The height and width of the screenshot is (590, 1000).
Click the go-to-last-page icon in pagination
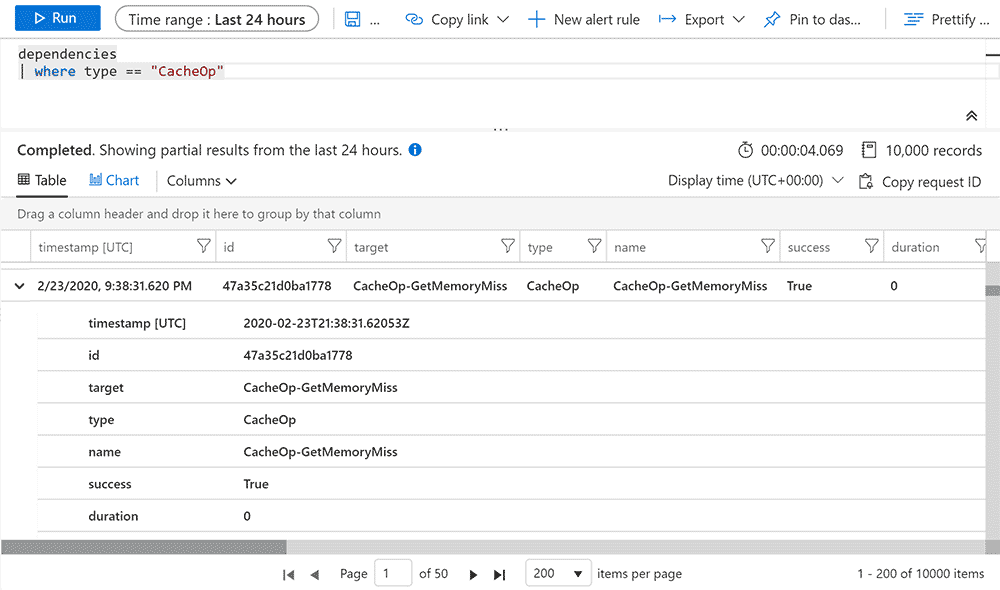click(x=499, y=574)
